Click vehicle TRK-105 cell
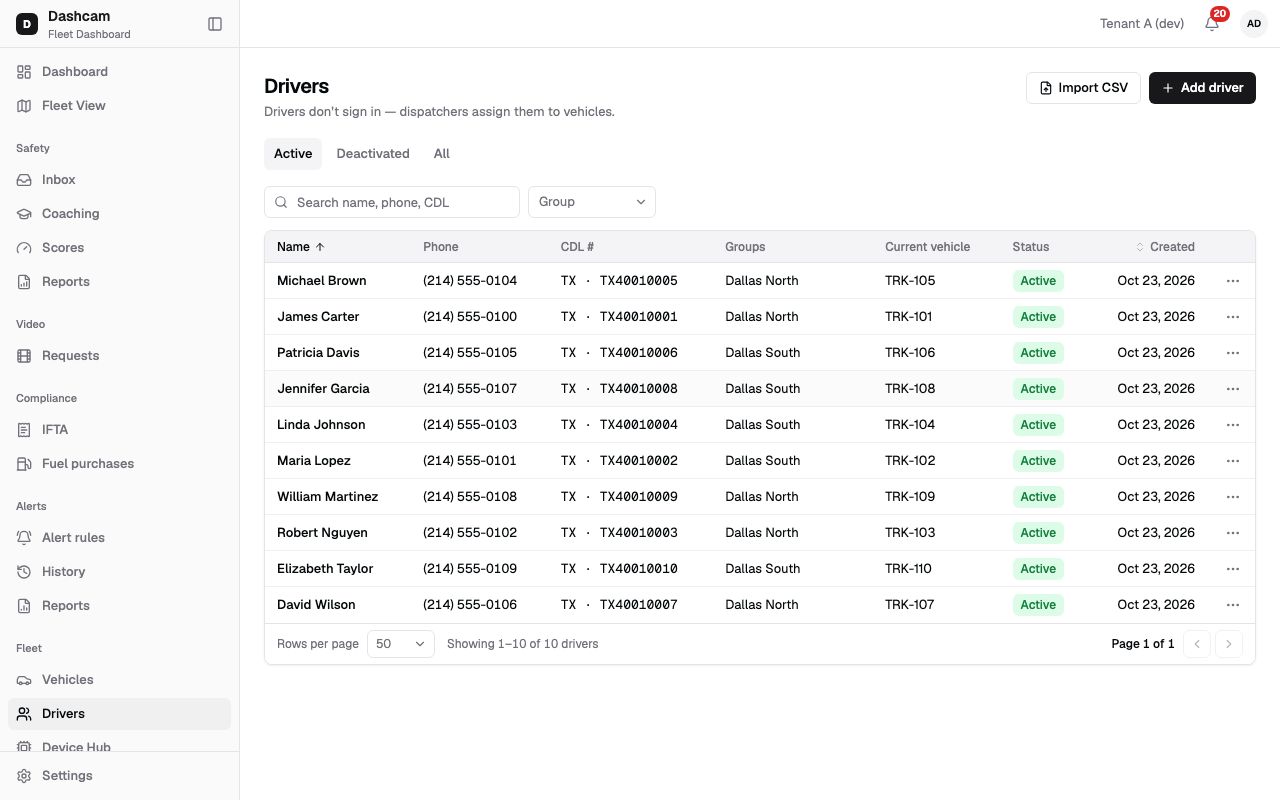This screenshot has height=800, width=1280. click(x=910, y=281)
